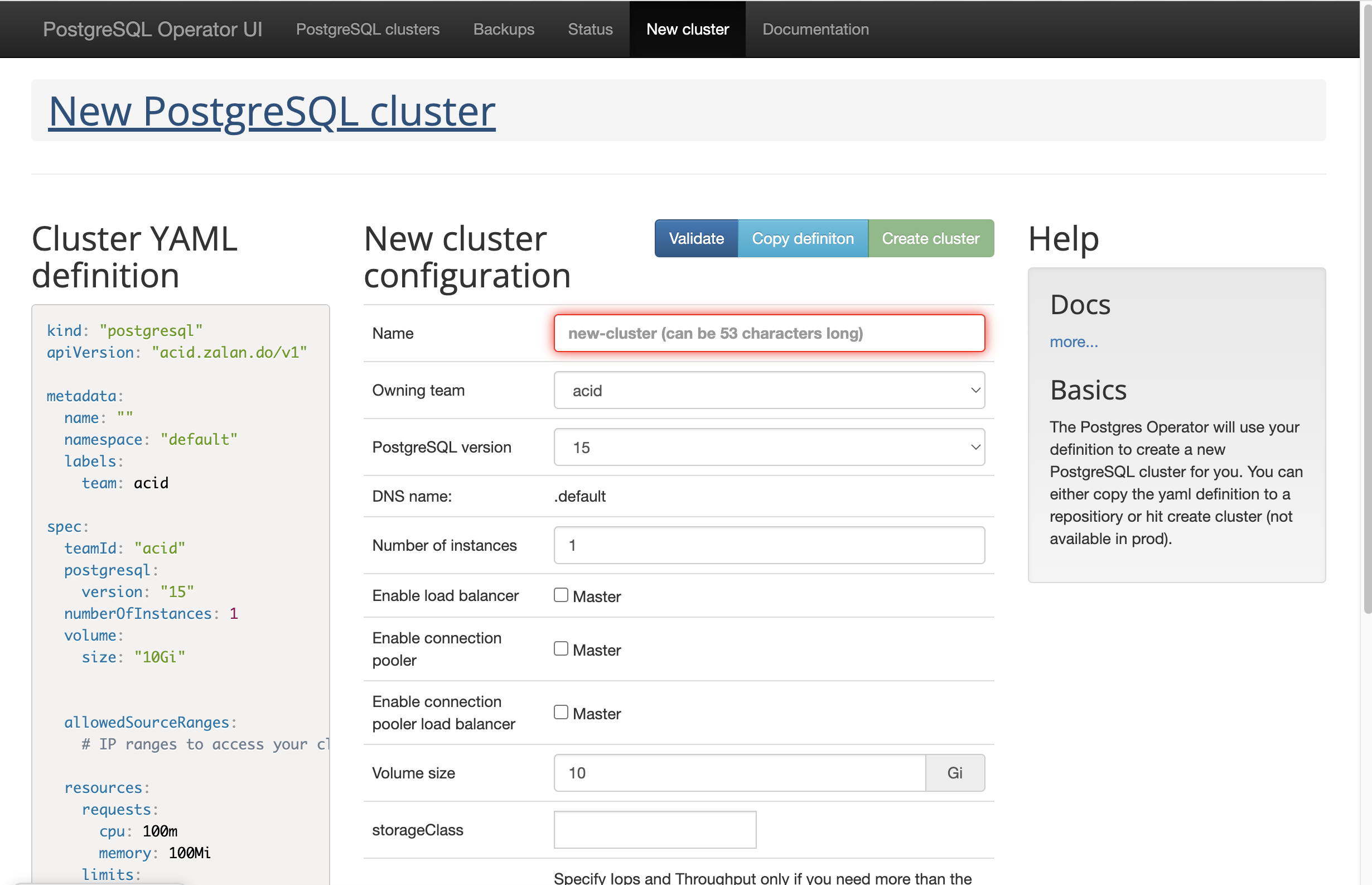Click Copy definiton button
This screenshot has height=885, width=1372.
pyautogui.click(x=803, y=238)
